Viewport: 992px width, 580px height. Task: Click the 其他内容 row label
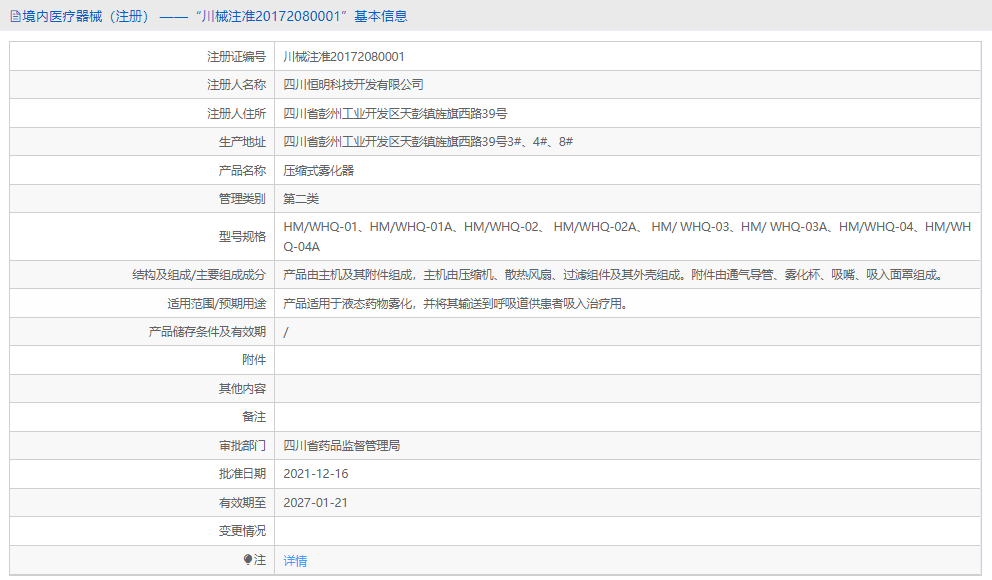tap(242, 389)
